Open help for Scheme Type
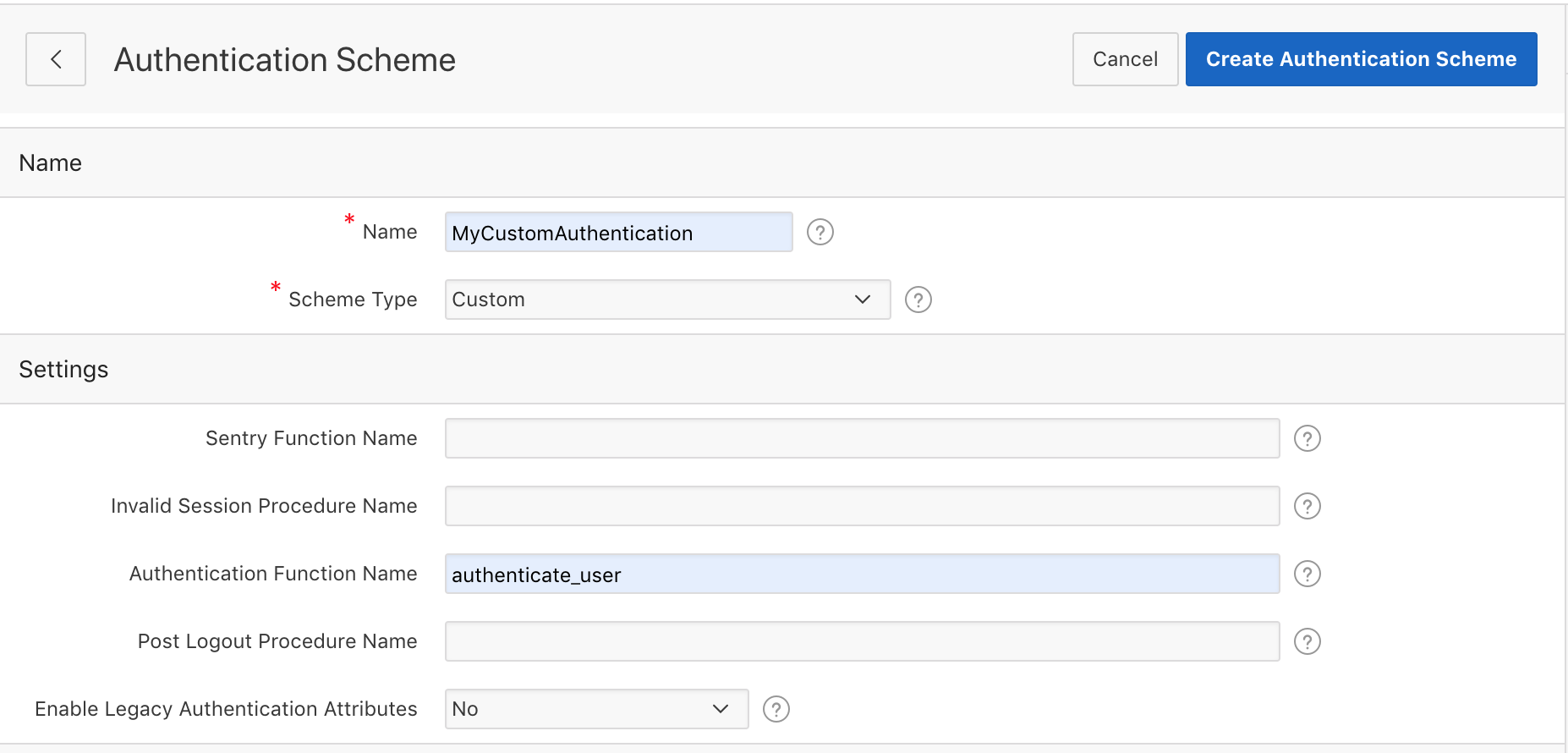Screen dimensions: 1568x753 (x=918, y=300)
